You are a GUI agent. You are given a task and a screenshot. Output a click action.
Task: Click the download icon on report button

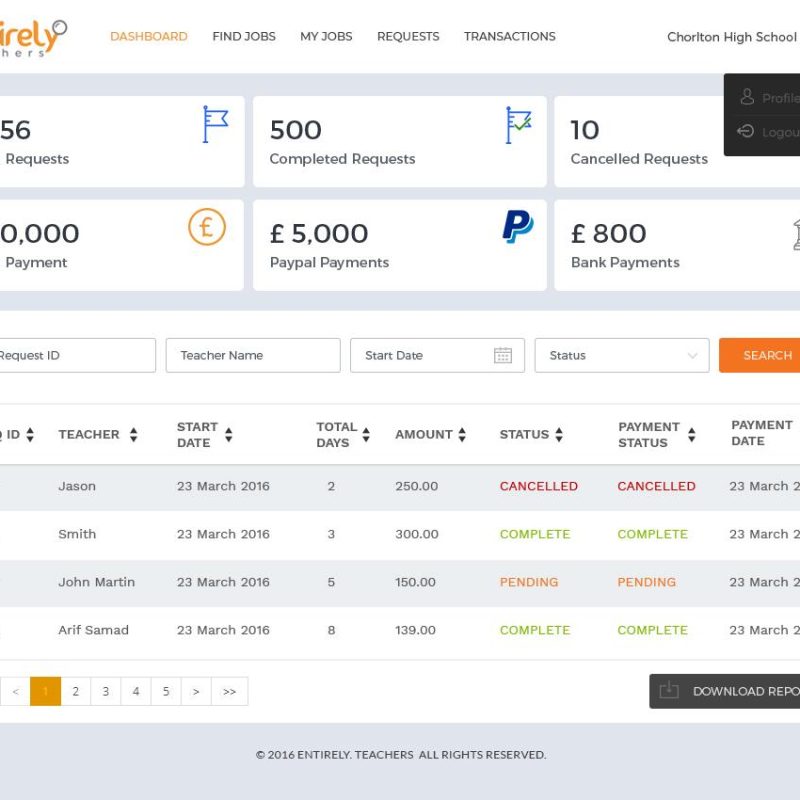click(670, 691)
